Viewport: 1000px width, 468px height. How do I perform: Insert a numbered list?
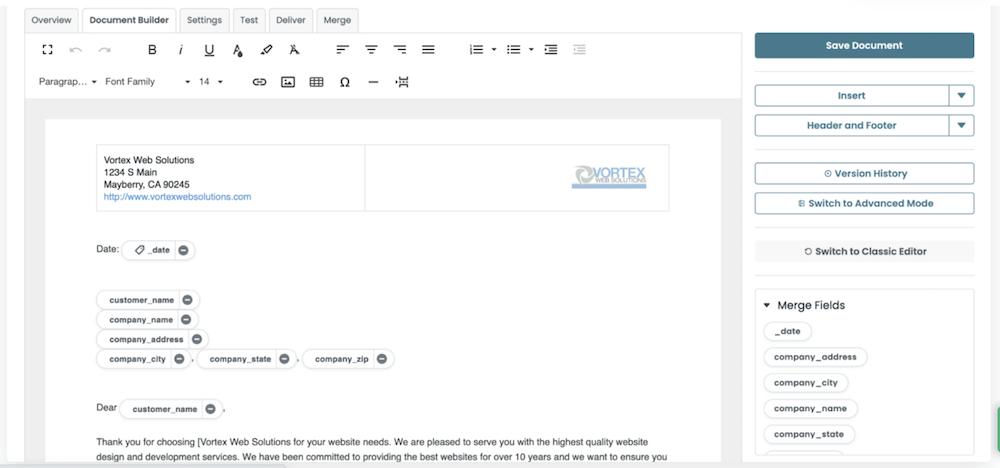(476, 50)
